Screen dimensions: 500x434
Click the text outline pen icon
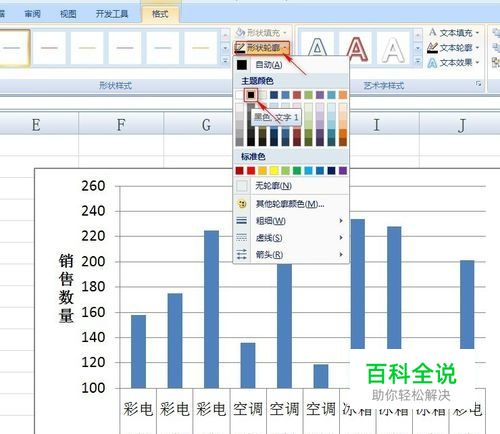[x=432, y=48]
